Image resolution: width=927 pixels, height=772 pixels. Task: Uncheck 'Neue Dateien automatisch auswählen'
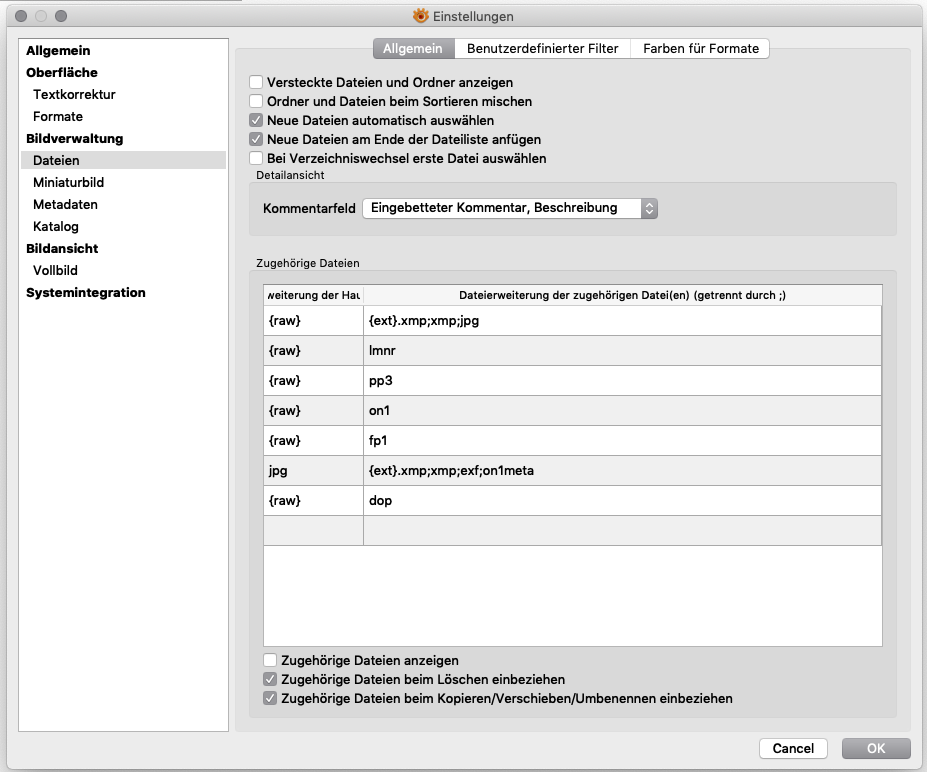[257, 121]
